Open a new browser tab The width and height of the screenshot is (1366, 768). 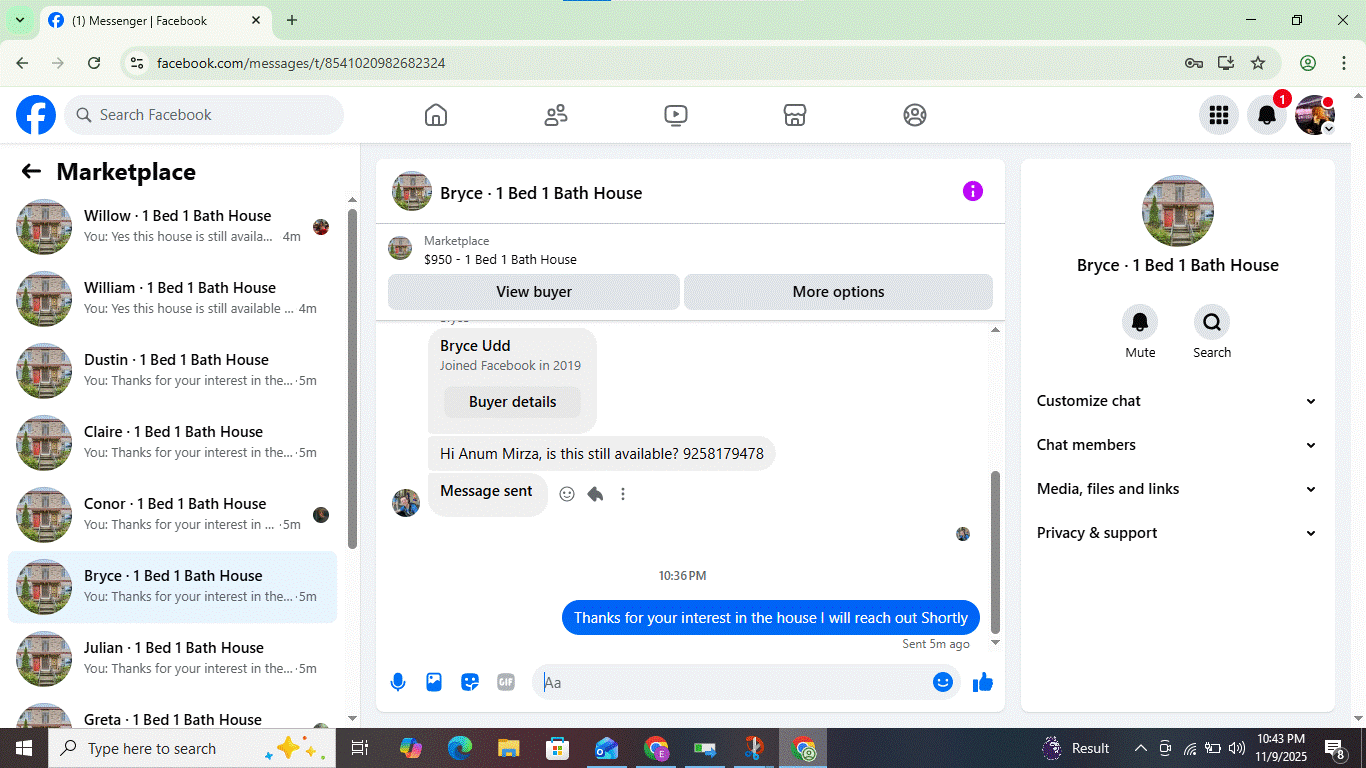point(292,20)
